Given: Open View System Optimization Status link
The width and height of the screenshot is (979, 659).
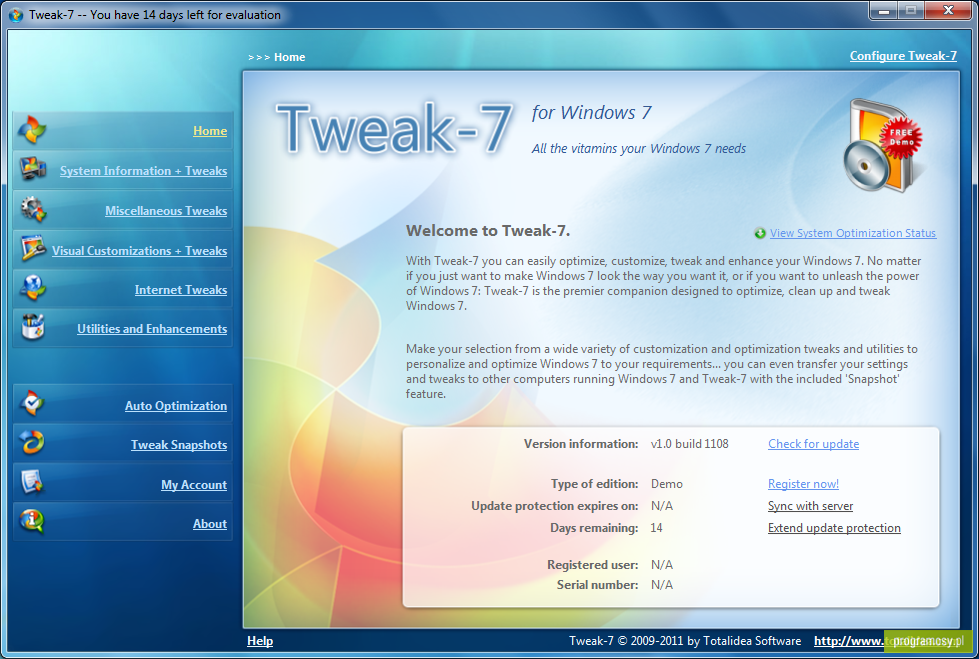Looking at the screenshot, I should pos(853,233).
